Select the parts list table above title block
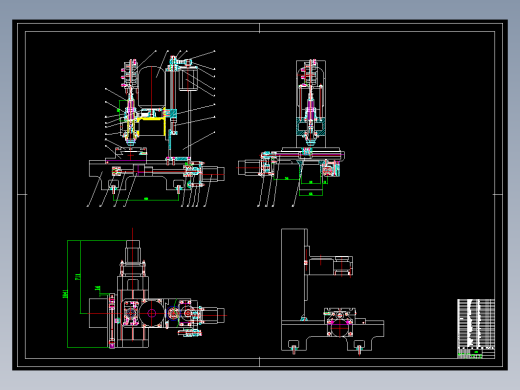This screenshot has height=390, width=520. click(476, 323)
